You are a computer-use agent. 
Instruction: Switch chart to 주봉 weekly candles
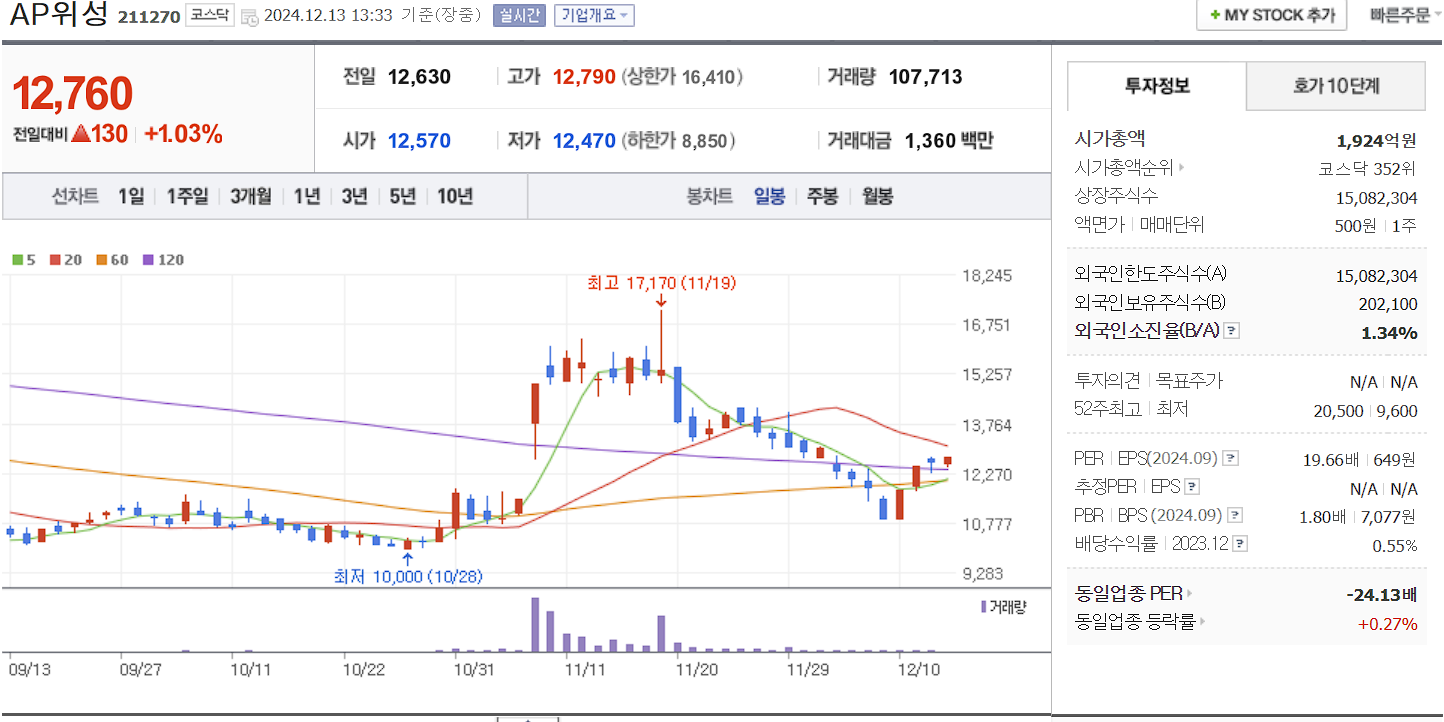pos(821,196)
